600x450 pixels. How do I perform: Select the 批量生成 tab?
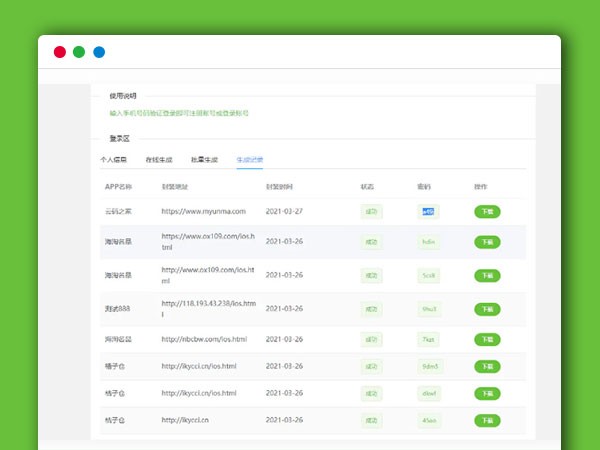205,159
